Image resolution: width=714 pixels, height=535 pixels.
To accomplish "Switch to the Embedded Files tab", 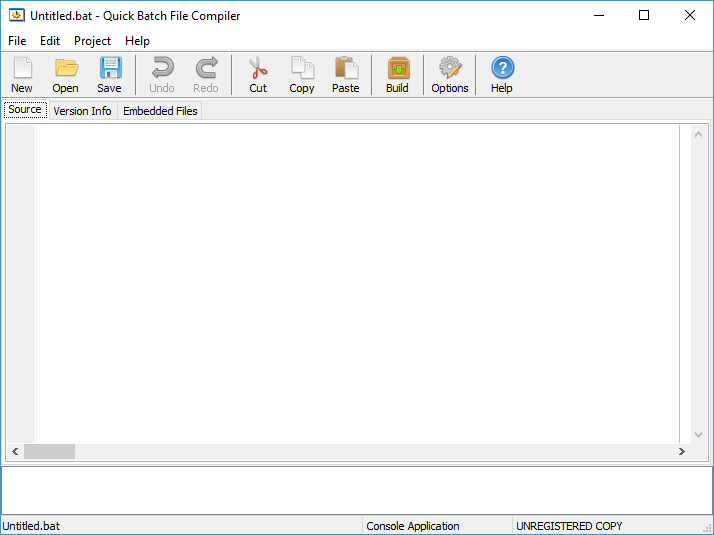I will point(160,111).
